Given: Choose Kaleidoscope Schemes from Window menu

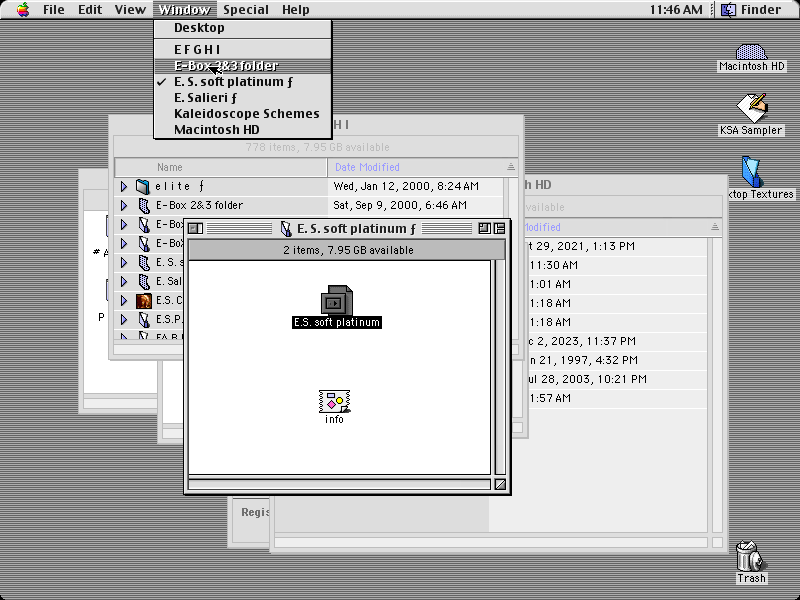Looking at the screenshot, I should pos(243,113).
